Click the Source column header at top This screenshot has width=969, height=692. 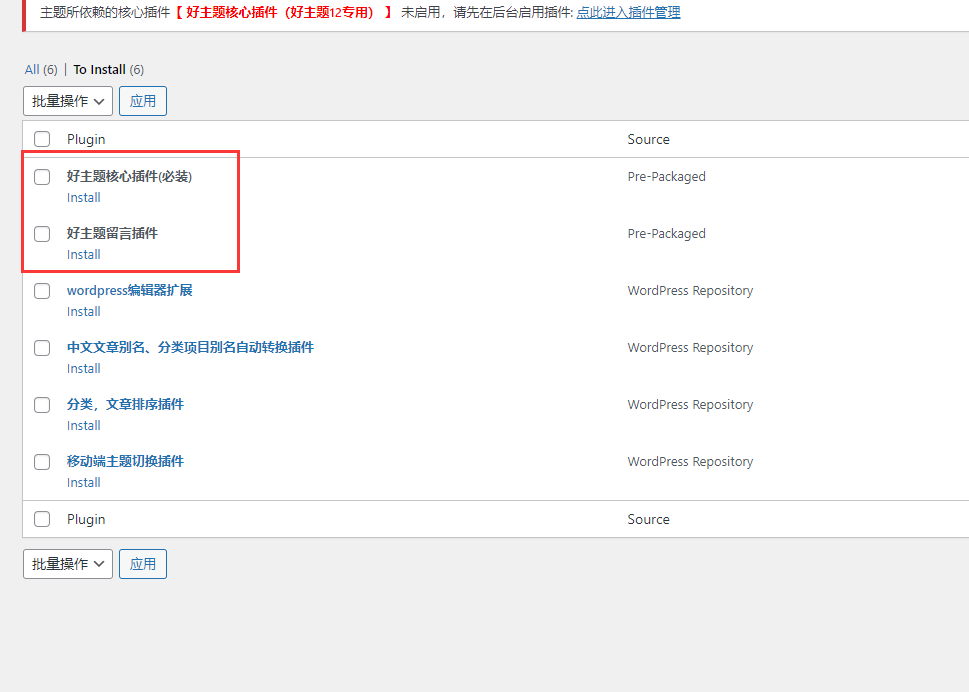[x=648, y=139]
